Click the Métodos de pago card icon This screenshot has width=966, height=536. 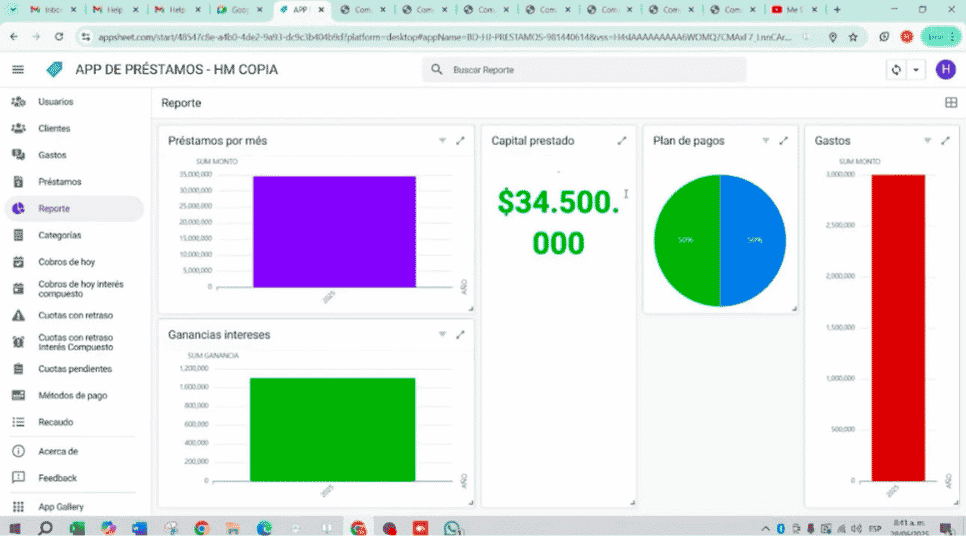point(18,395)
